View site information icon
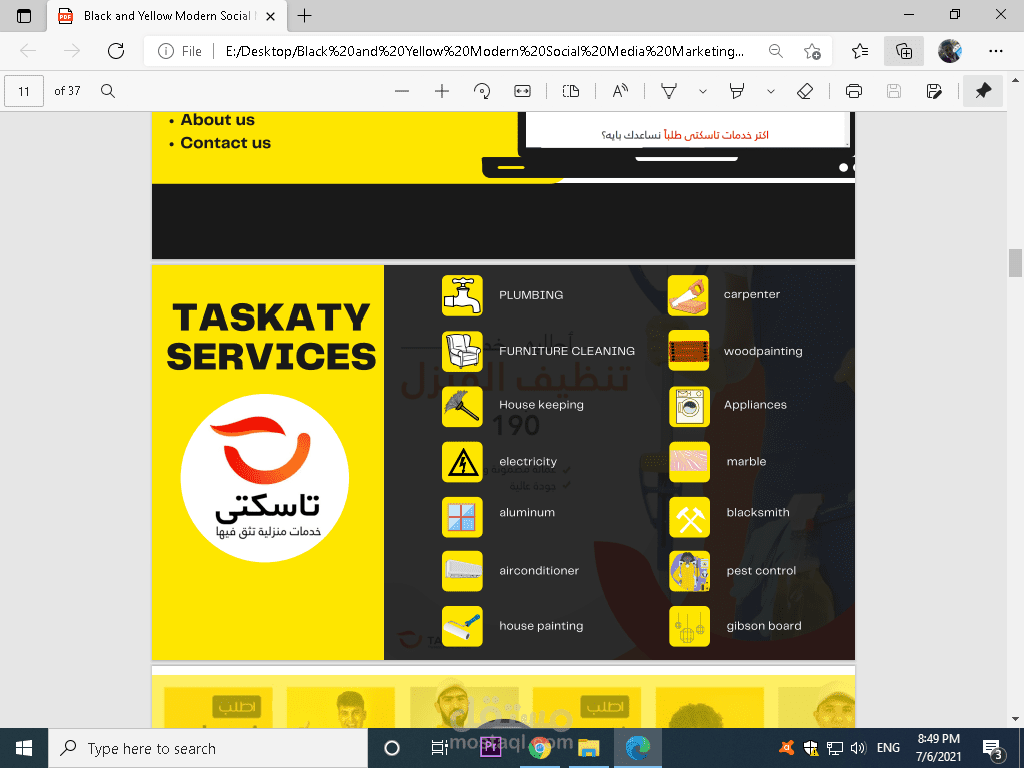This screenshot has height=768, width=1024. [166, 51]
